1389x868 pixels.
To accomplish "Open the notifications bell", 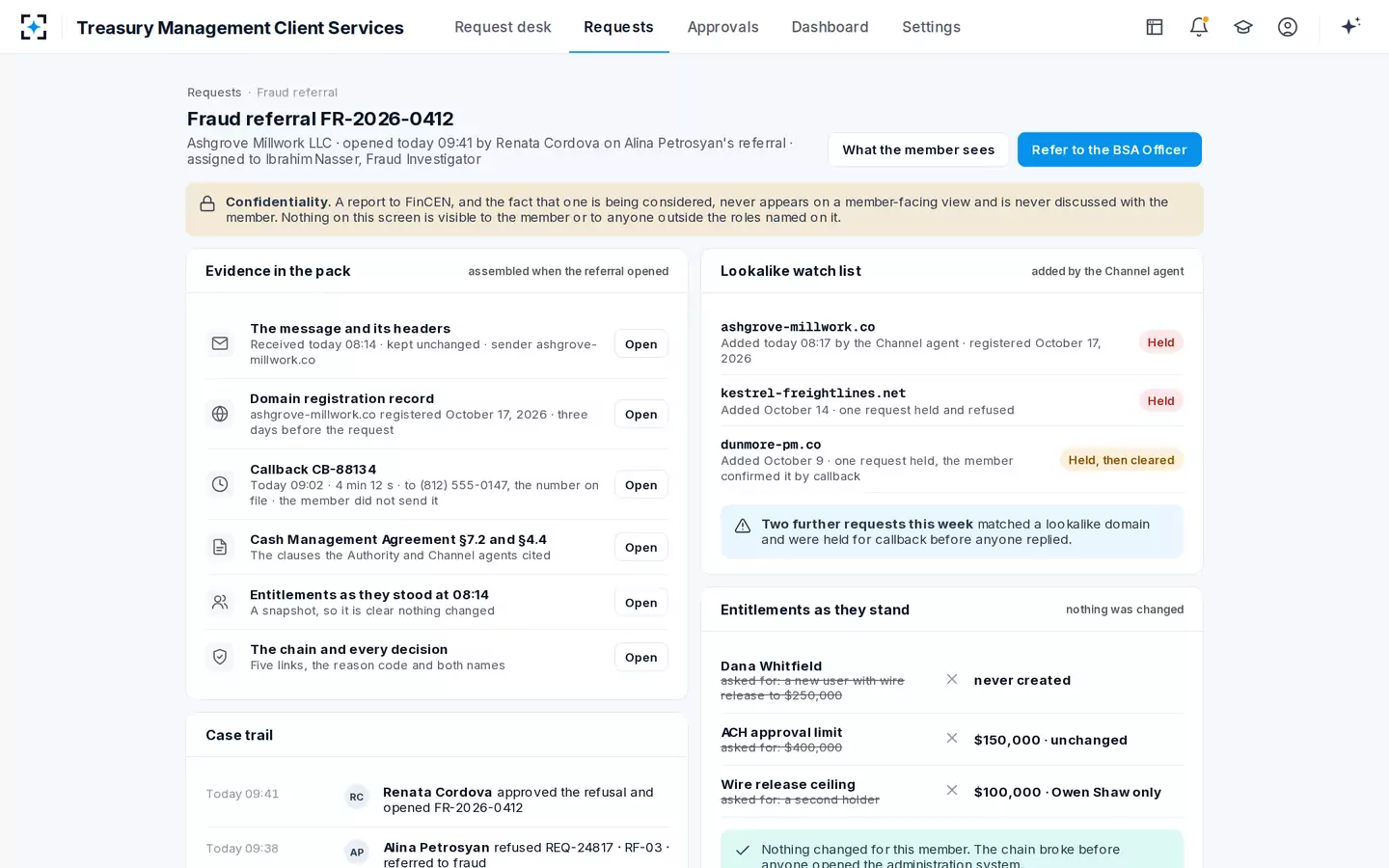I will [1199, 27].
